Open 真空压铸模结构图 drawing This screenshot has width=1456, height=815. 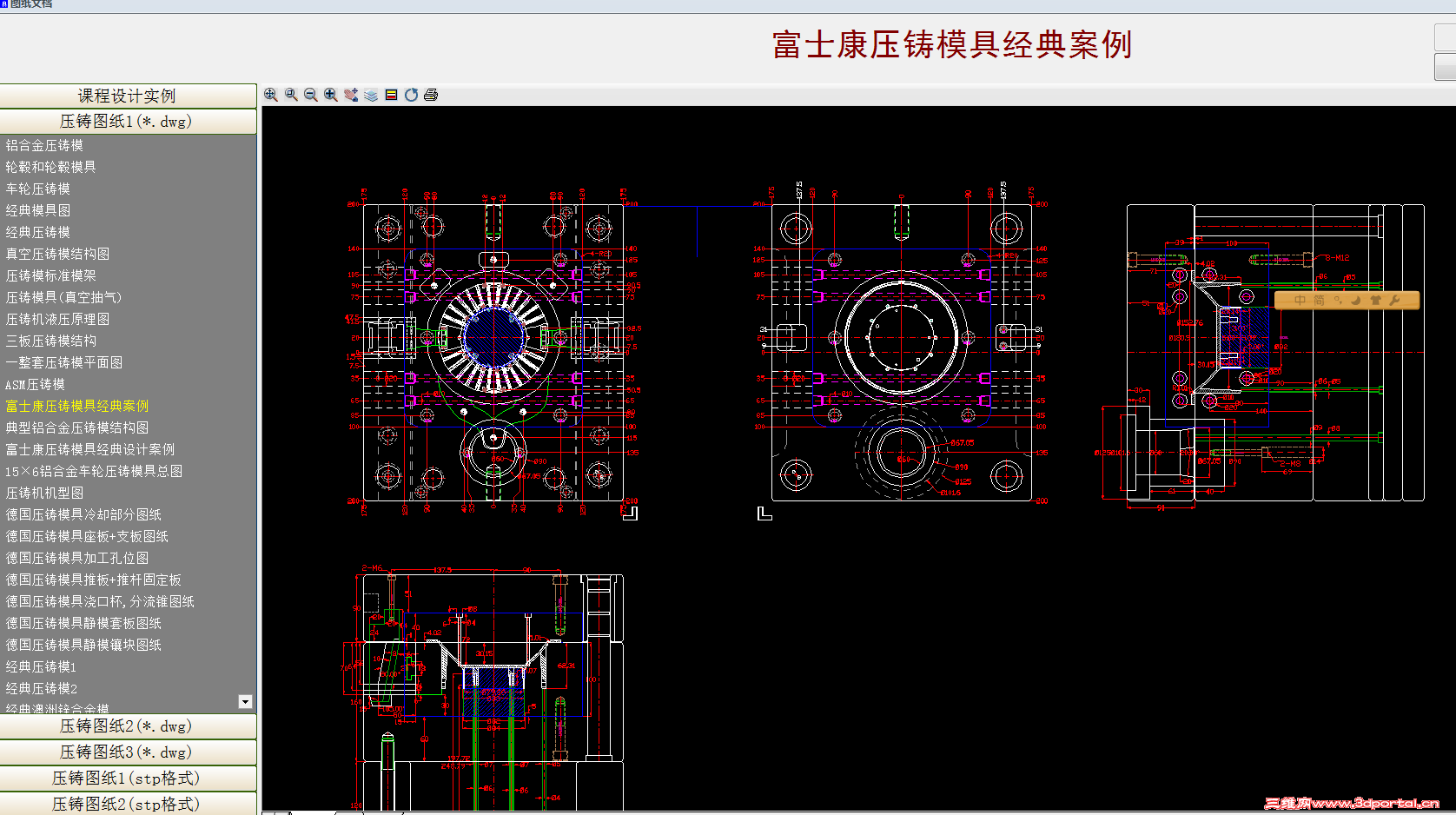57,254
